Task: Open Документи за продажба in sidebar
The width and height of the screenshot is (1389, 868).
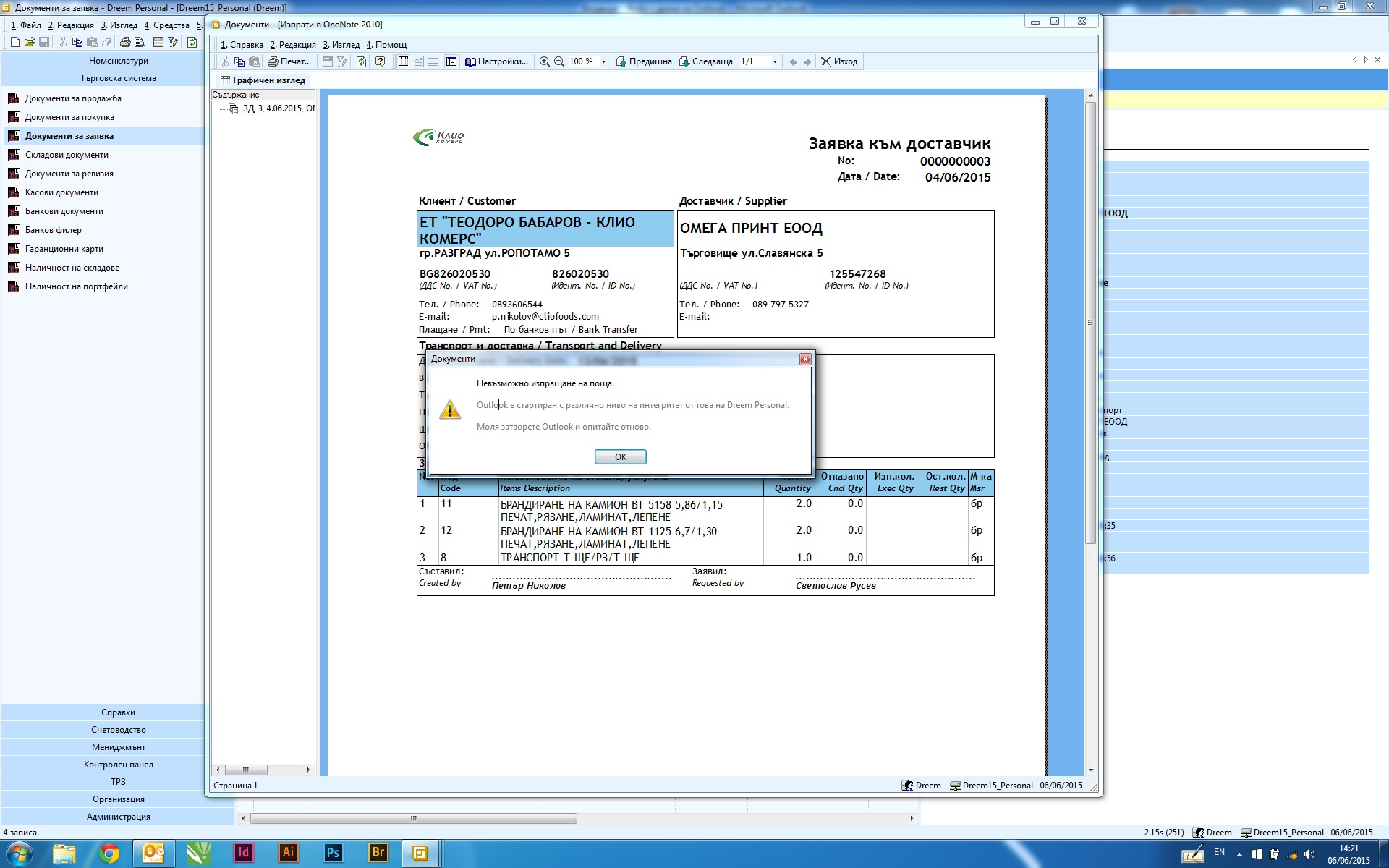Action: 73,98
